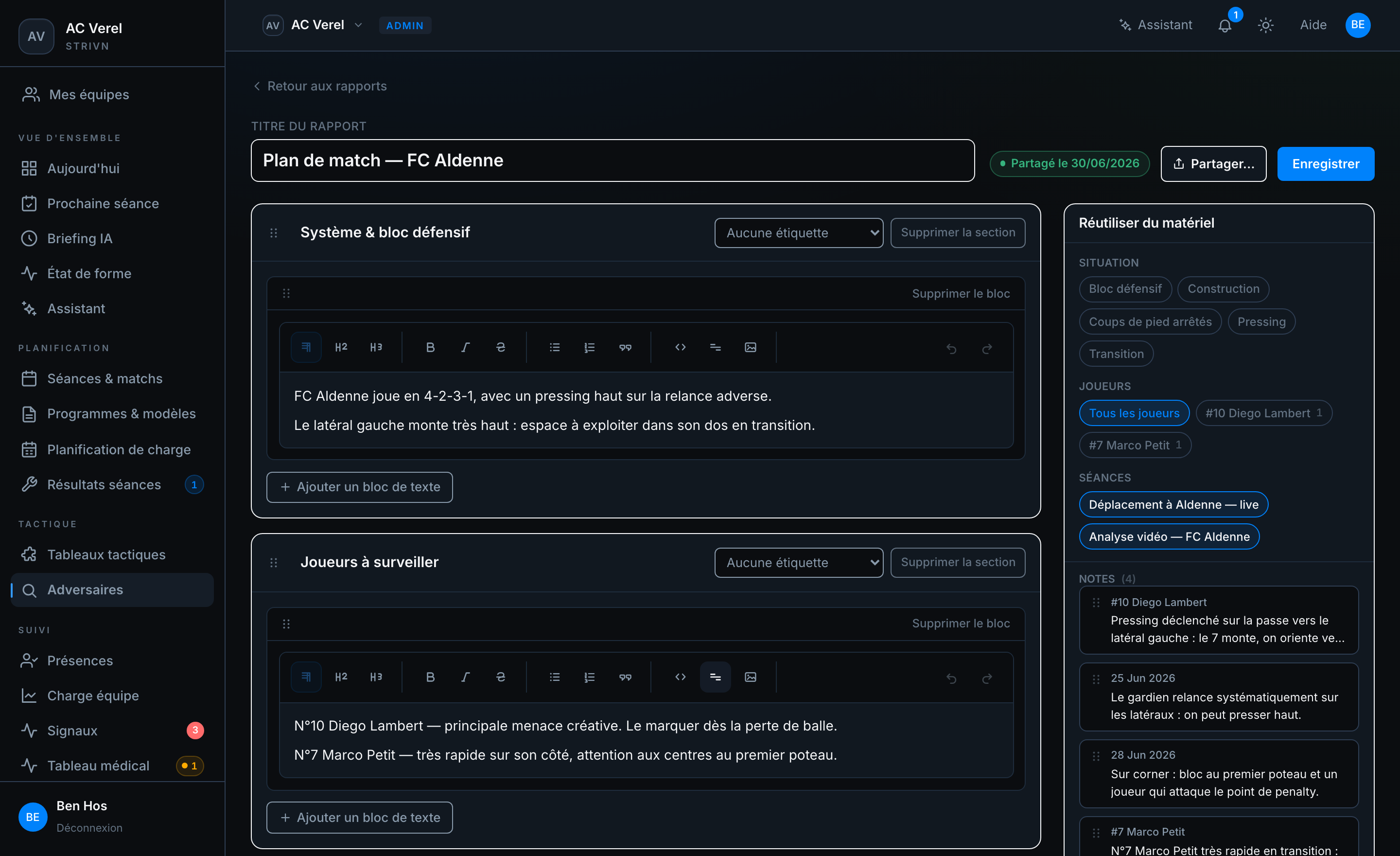Viewport: 1400px width, 856px height.
Task: Toggle bold in Joueurs à surveiller editor
Action: [x=430, y=677]
